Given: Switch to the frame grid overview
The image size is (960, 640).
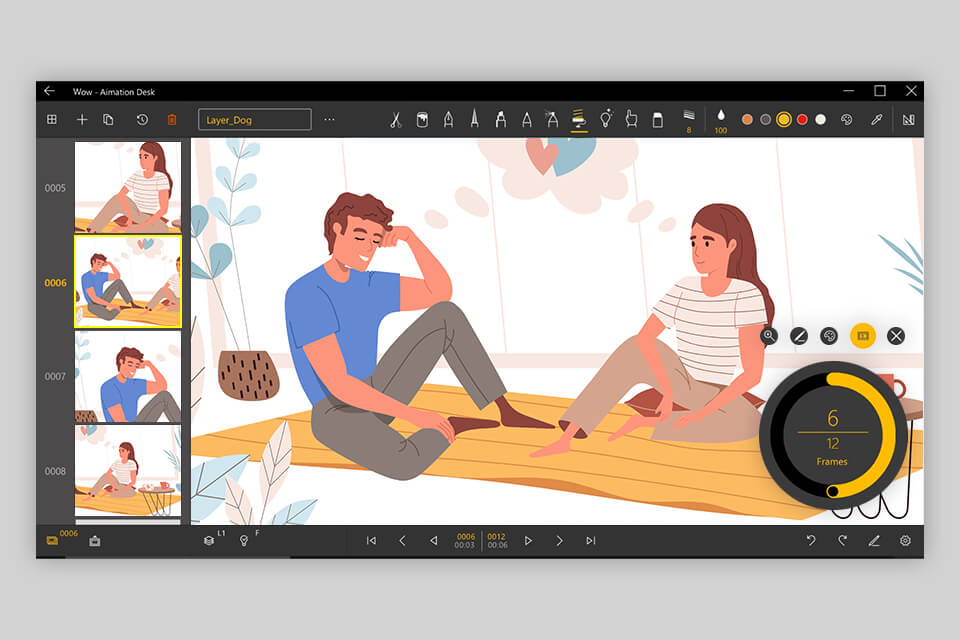Looking at the screenshot, I should click(x=53, y=119).
